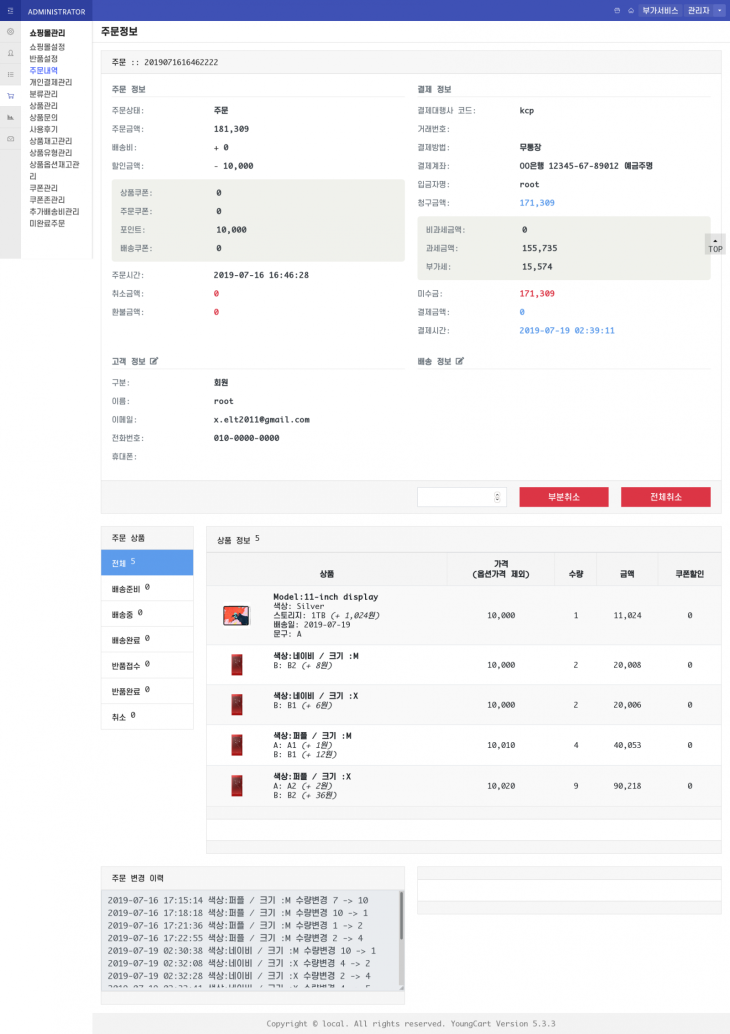Click thumbnail of 퍼플 / 크기 :M item

(237, 745)
